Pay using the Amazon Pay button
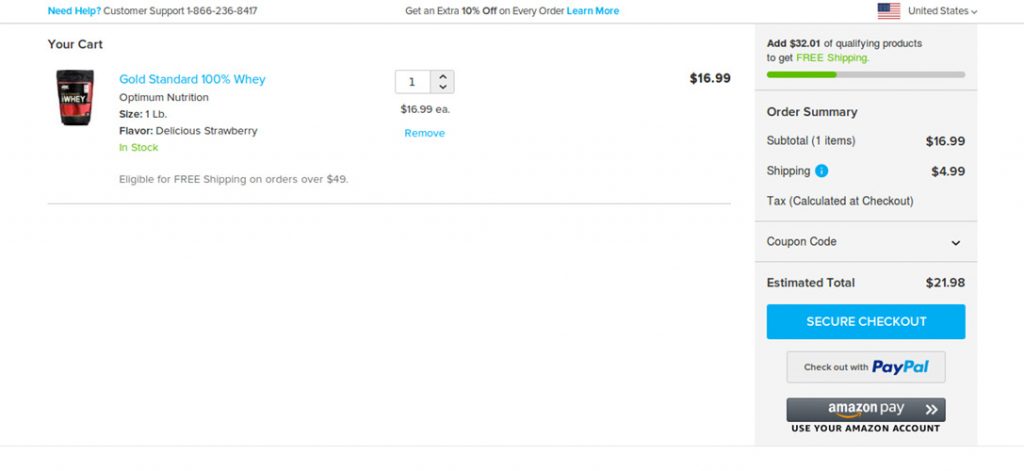Viewport: 1024px width, 471px height. pyautogui.click(x=865, y=409)
